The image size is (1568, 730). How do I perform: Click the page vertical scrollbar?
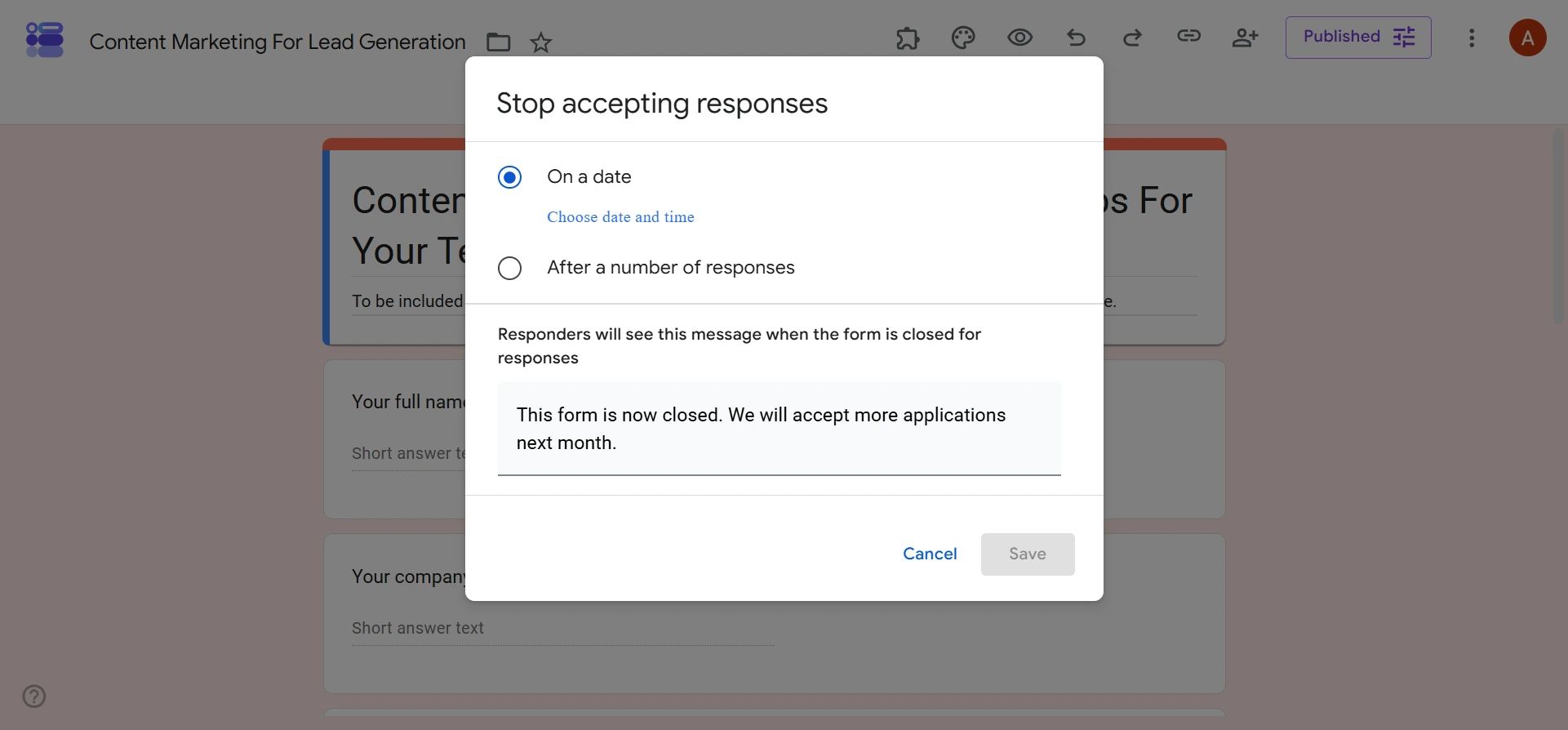(1559, 226)
